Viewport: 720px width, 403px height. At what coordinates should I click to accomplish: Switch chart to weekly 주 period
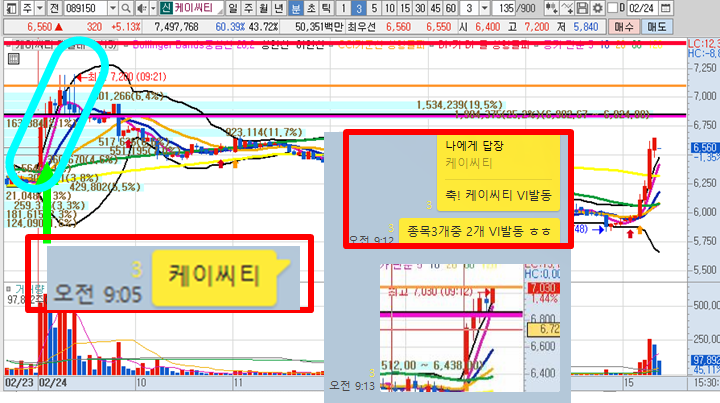(248, 8)
